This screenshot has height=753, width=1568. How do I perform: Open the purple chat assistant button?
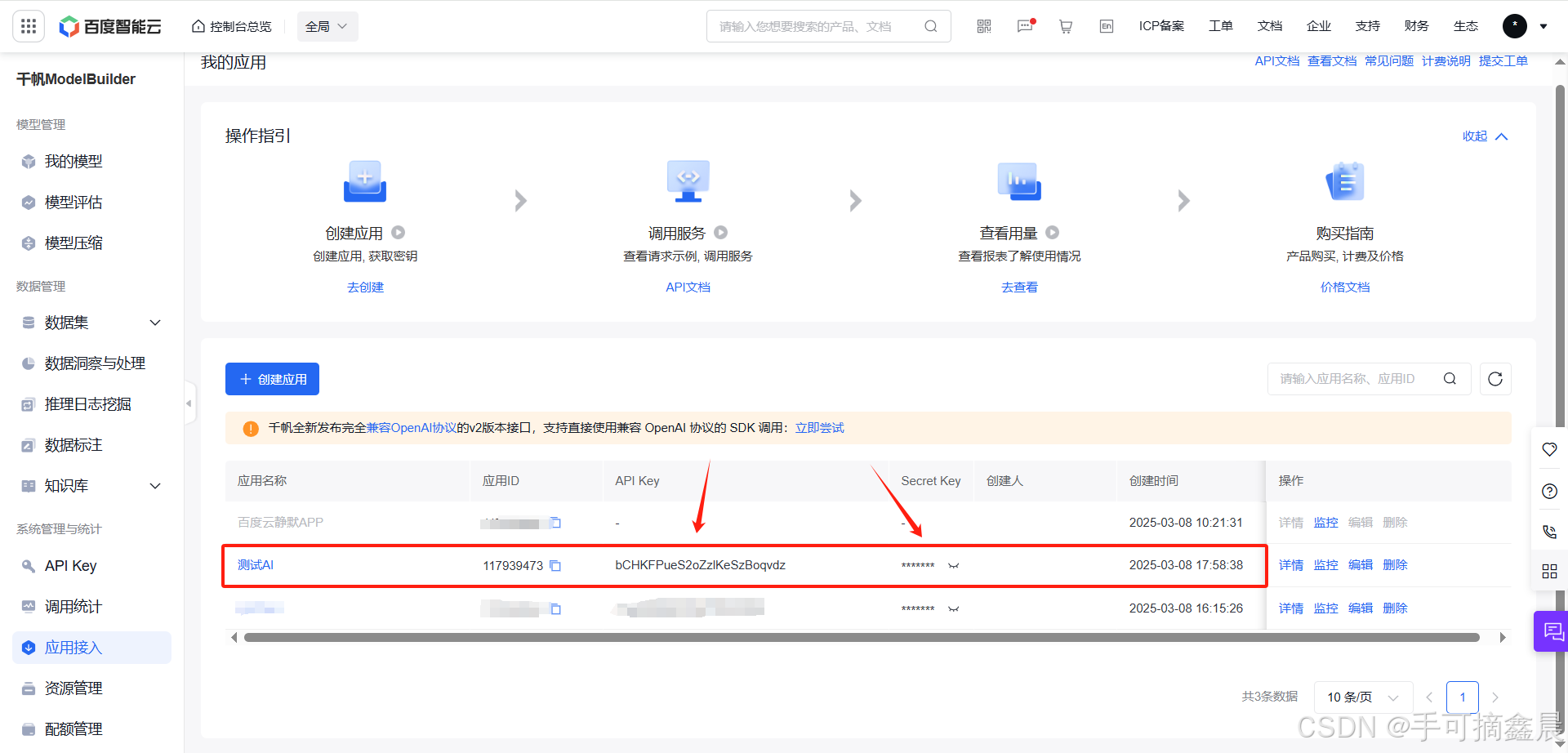click(1552, 631)
